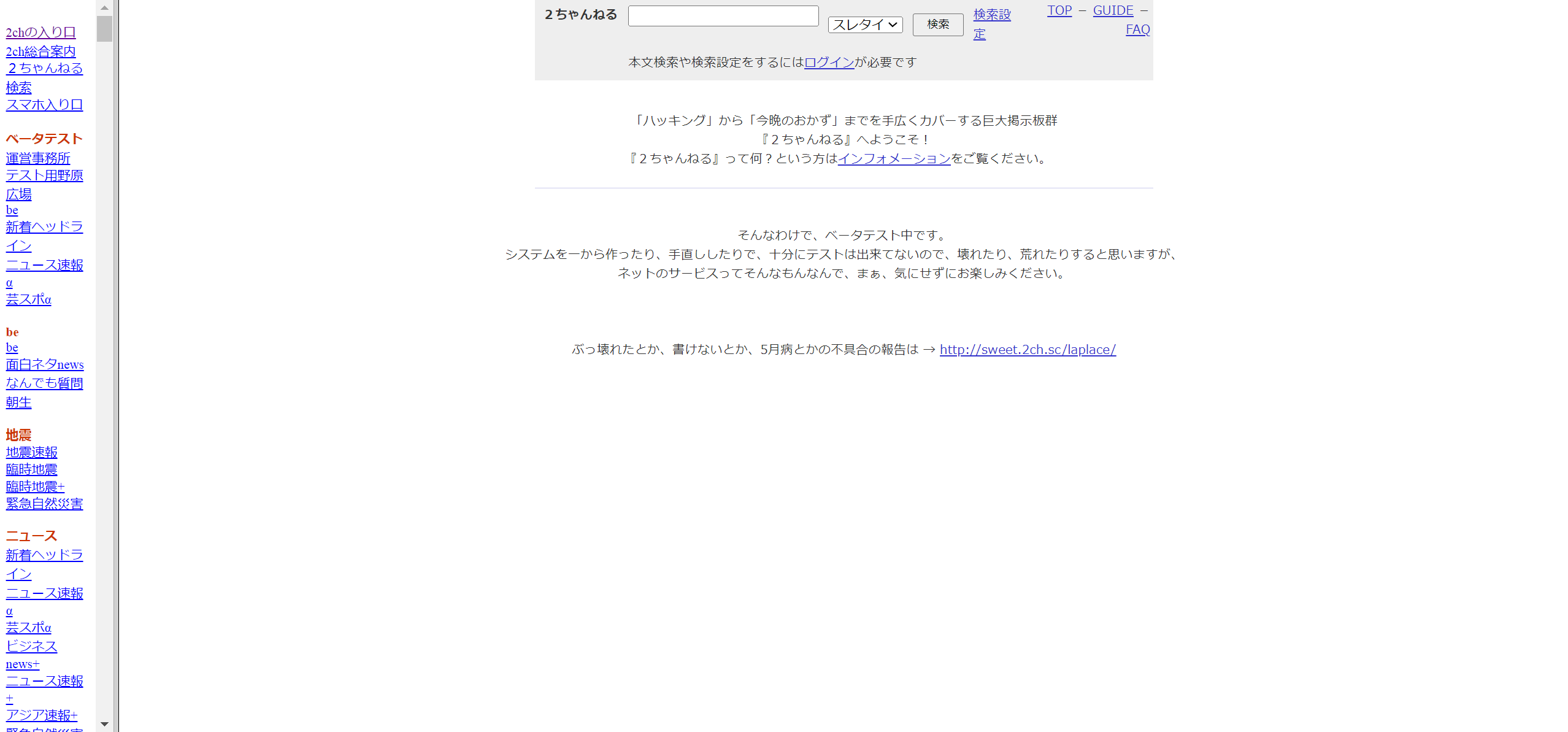Open the 臨時地震+ board link
The height and width of the screenshot is (732, 1568).
pos(35,486)
